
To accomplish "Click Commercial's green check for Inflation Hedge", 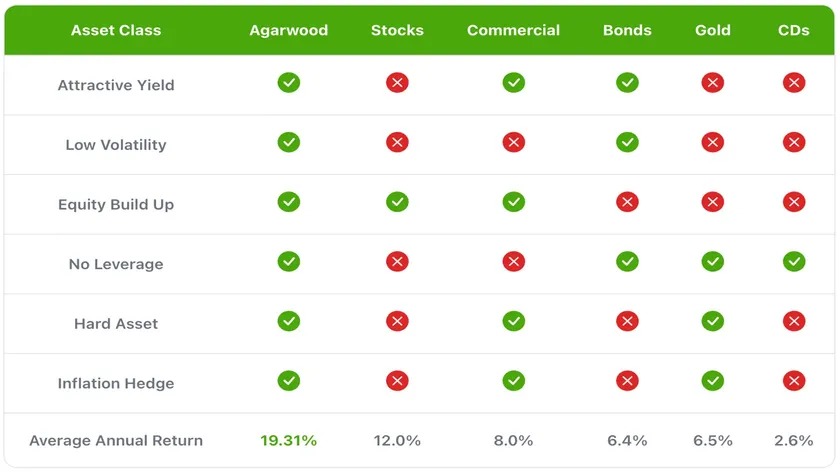I will [514, 381].
